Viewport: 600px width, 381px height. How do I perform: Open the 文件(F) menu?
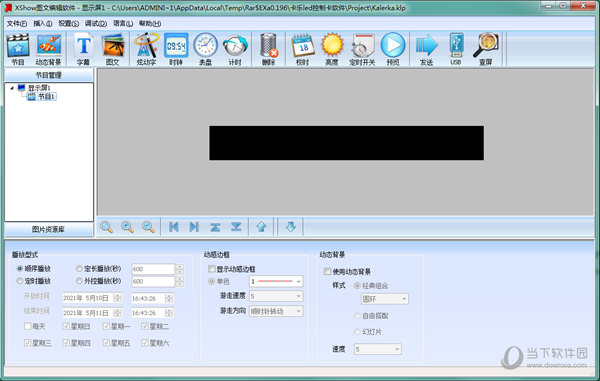[16, 24]
